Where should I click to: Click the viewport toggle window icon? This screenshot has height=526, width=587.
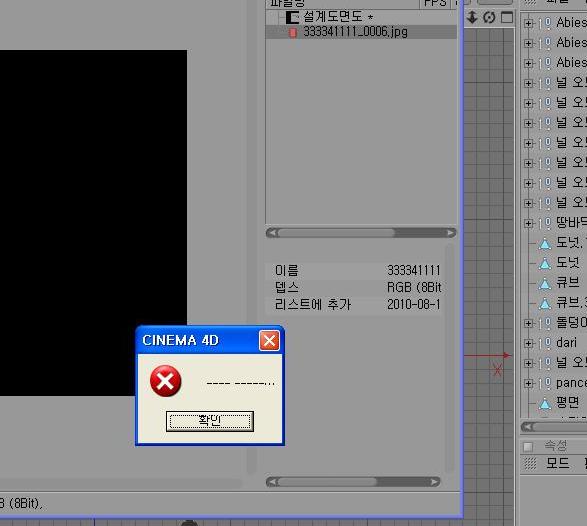click(507, 17)
